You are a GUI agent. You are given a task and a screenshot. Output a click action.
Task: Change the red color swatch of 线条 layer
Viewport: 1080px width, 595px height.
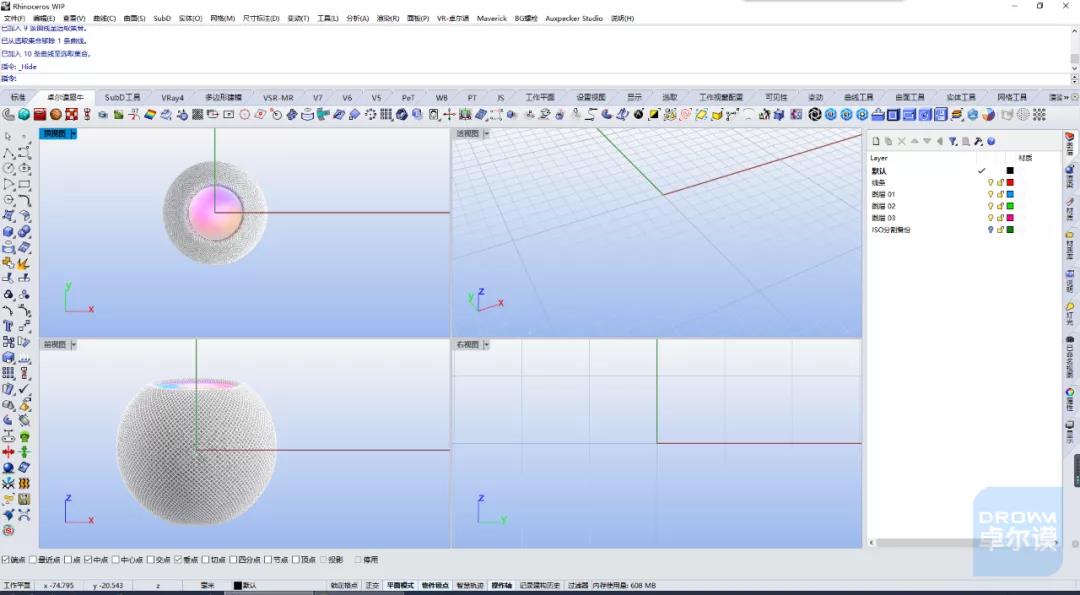point(1010,182)
